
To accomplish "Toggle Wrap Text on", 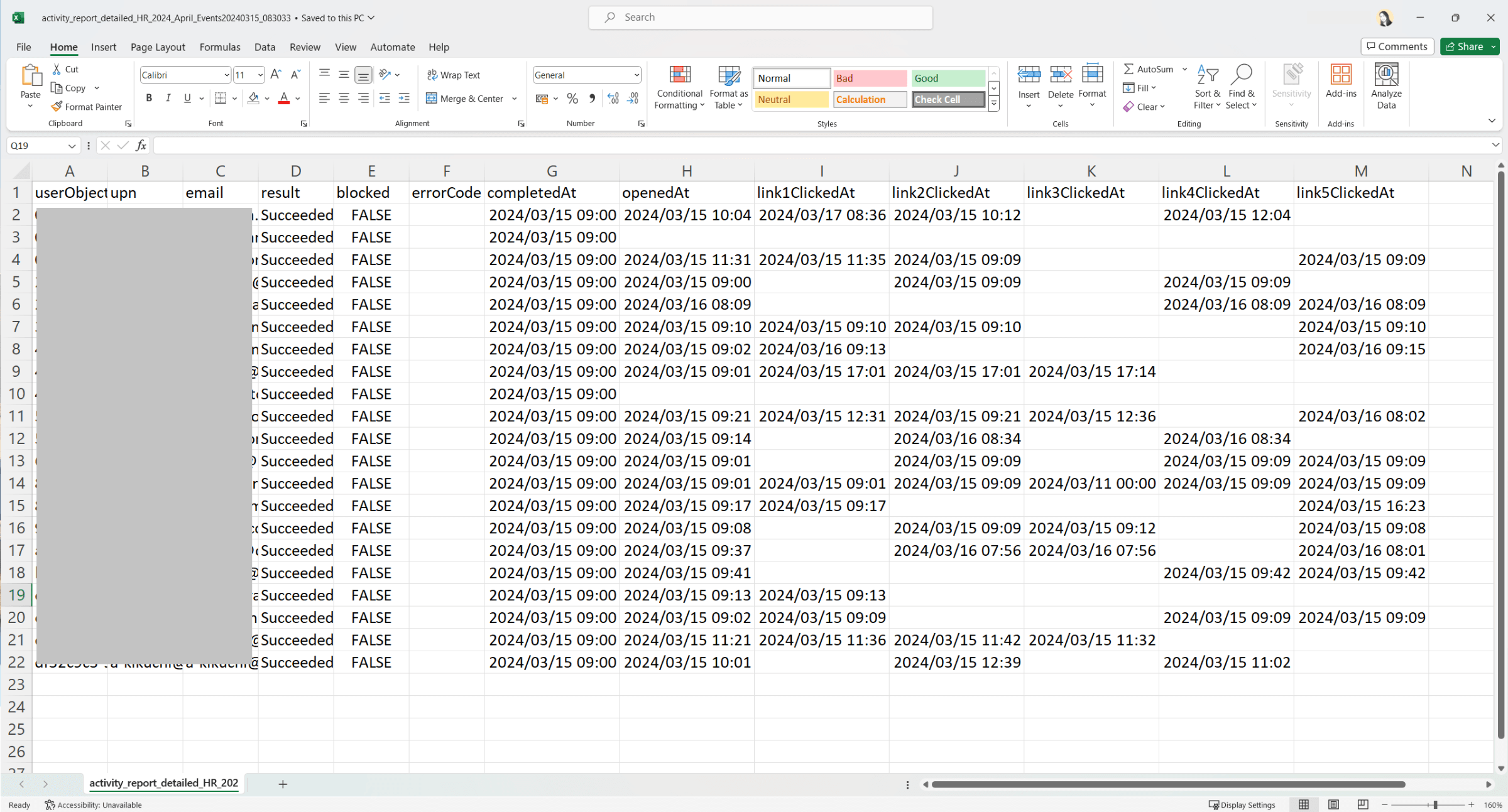I will point(454,75).
